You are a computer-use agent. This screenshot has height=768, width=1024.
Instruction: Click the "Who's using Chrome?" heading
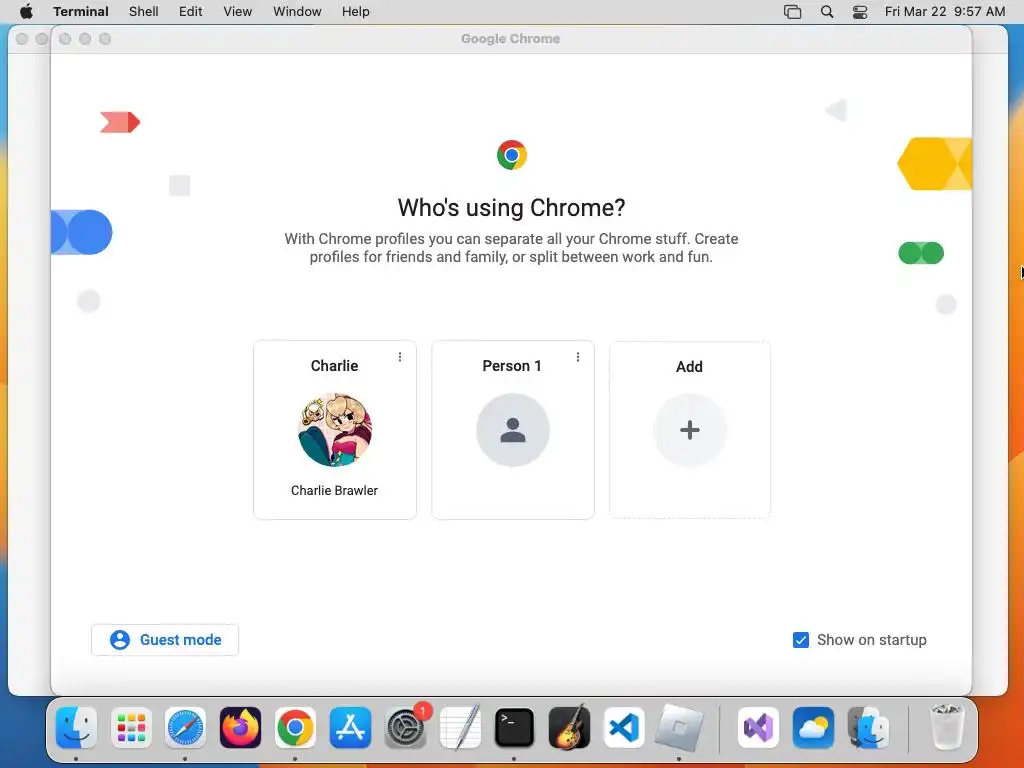click(511, 208)
